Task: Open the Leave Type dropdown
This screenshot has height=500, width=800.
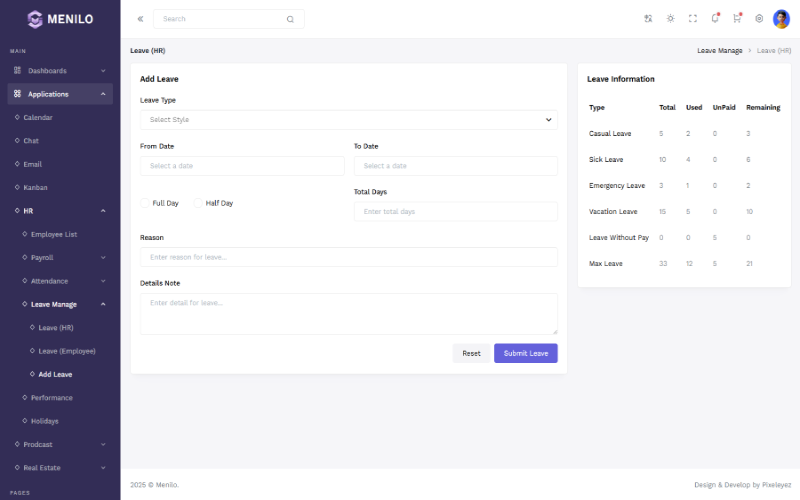Action: point(348,120)
